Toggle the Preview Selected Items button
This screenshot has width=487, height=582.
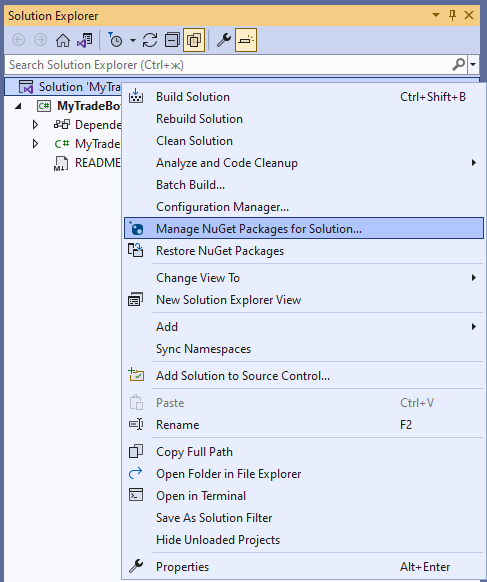[x=246, y=40]
